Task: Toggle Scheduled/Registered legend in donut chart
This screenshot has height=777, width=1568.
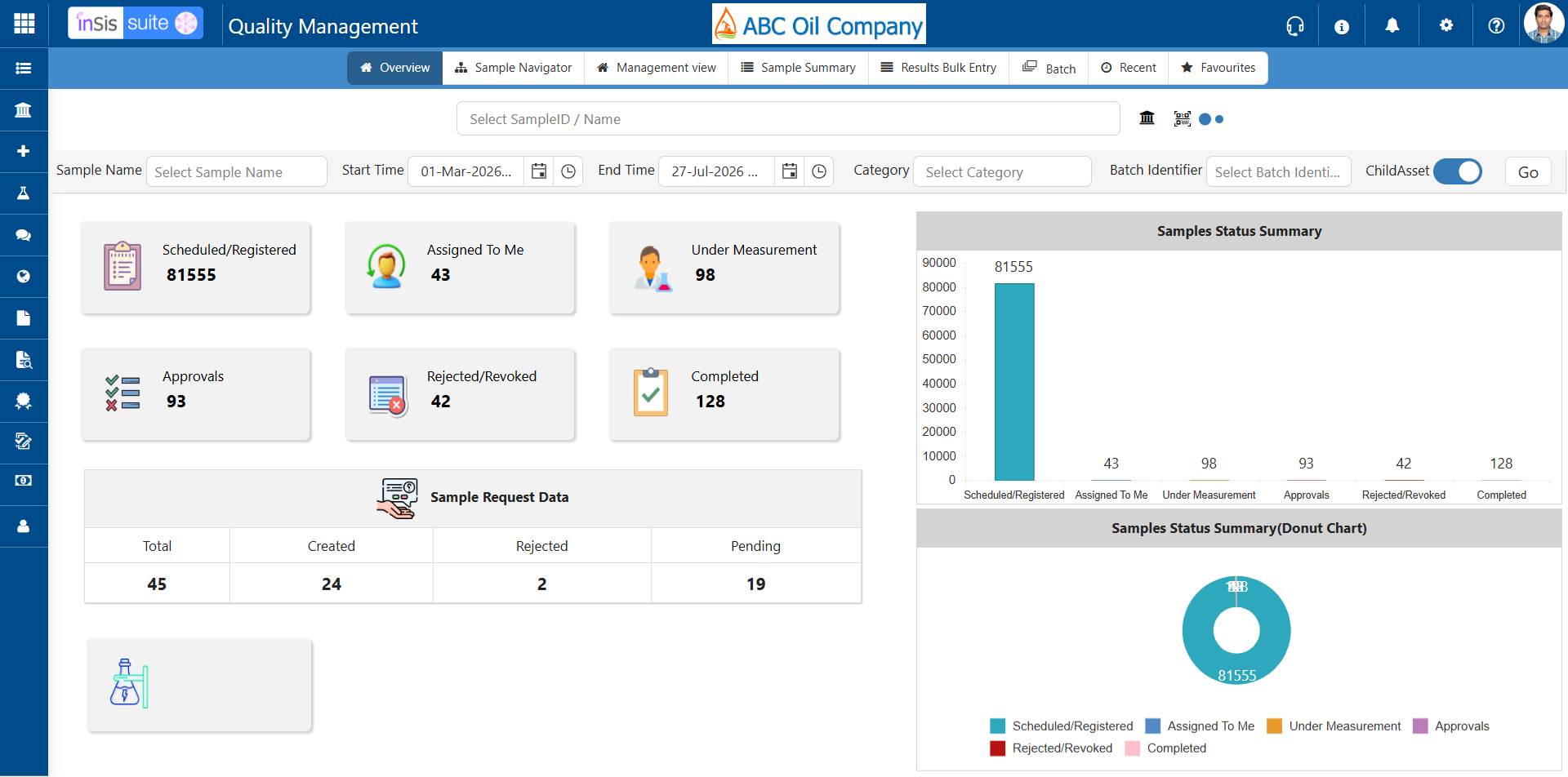Action: (x=1062, y=726)
